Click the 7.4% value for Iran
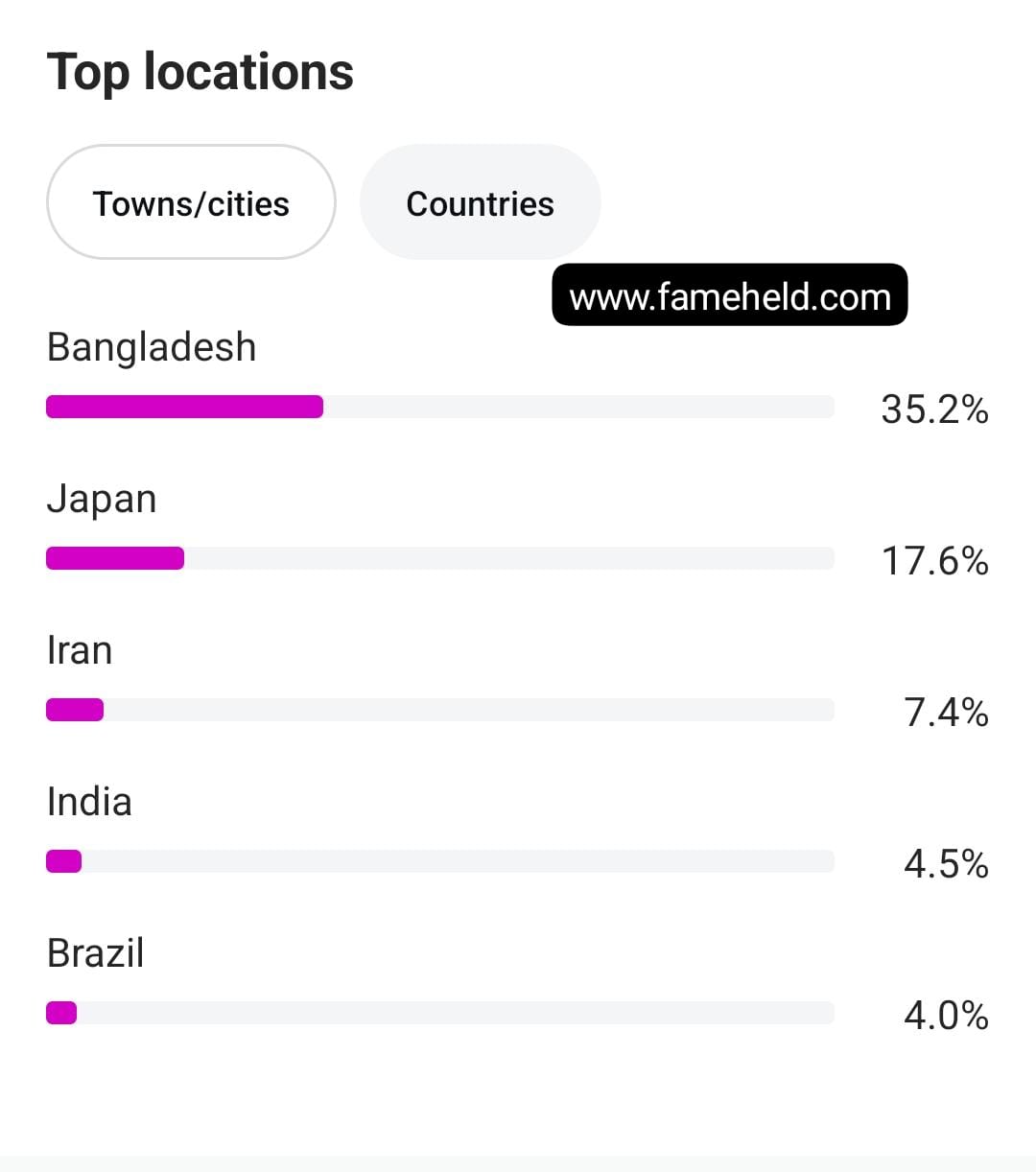1036x1172 pixels. click(x=946, y=713)
